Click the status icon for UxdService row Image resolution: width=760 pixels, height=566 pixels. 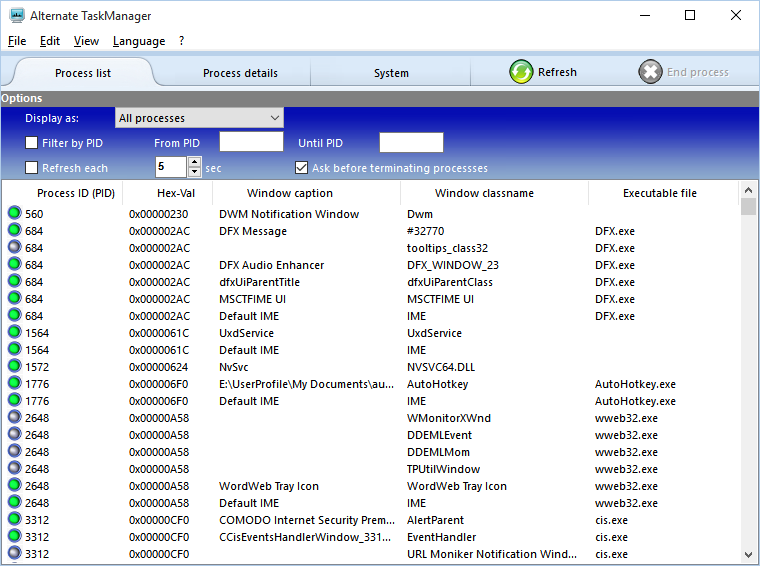pos(15,332)
